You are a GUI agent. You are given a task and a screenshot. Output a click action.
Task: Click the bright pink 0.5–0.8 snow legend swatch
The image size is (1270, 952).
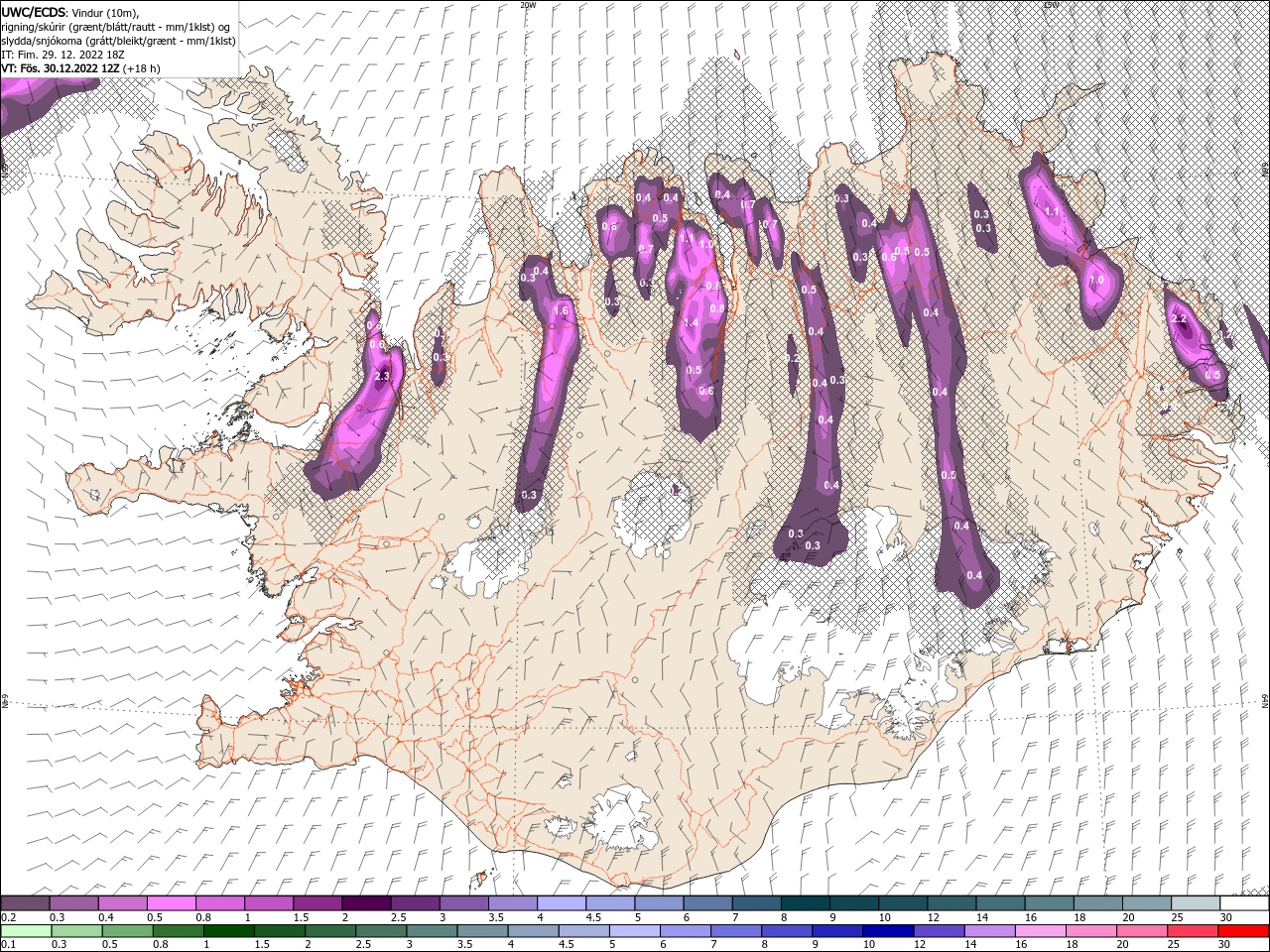171,903
